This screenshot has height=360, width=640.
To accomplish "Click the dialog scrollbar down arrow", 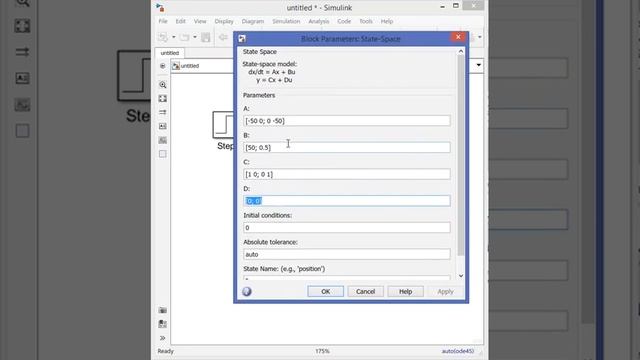I will pos(461,276).
